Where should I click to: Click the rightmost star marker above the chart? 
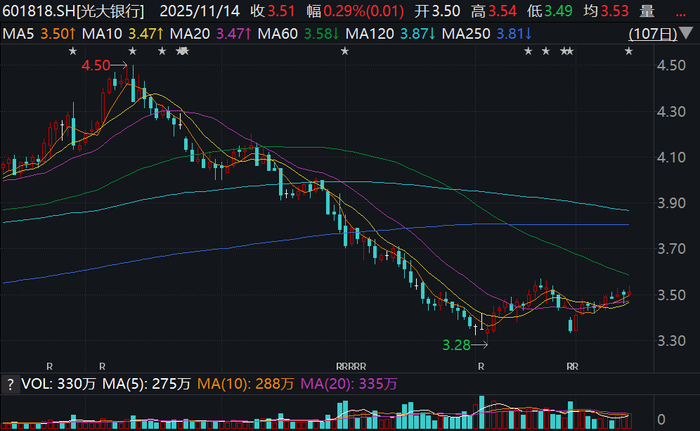[x=629, y=52]
